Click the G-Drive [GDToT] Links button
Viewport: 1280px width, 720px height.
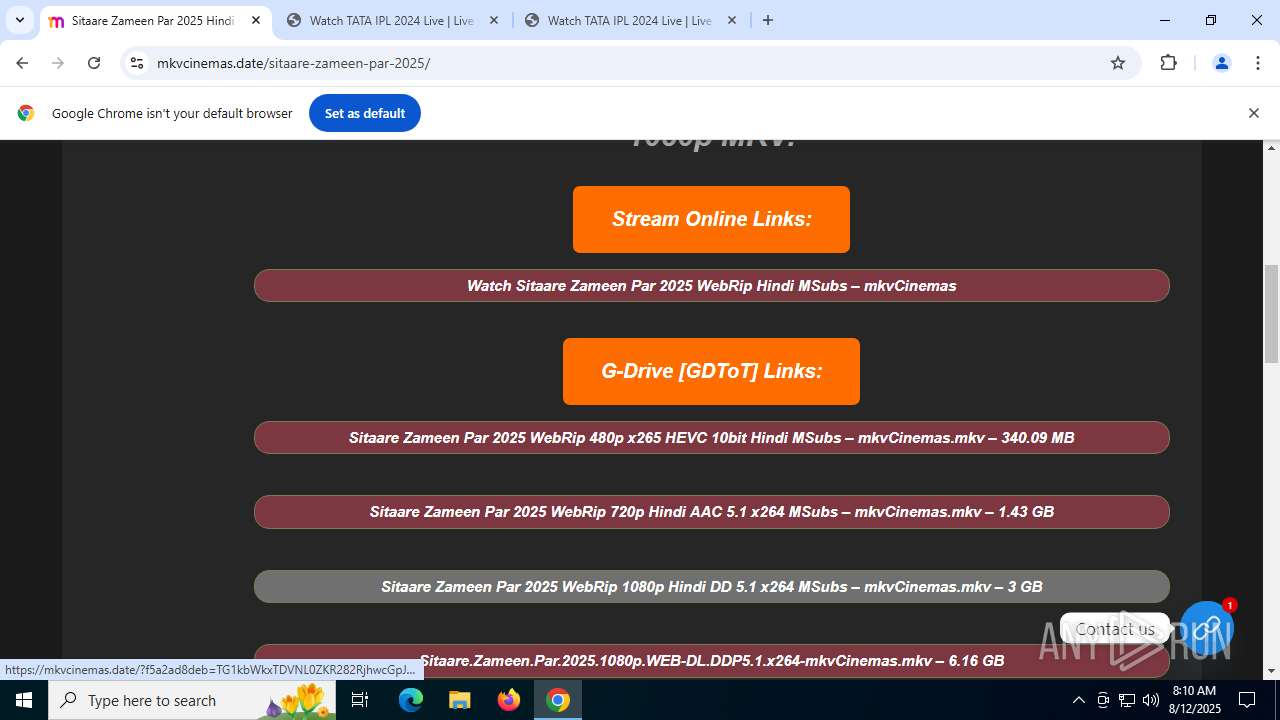pyautogui.click(x=711, y=371)
